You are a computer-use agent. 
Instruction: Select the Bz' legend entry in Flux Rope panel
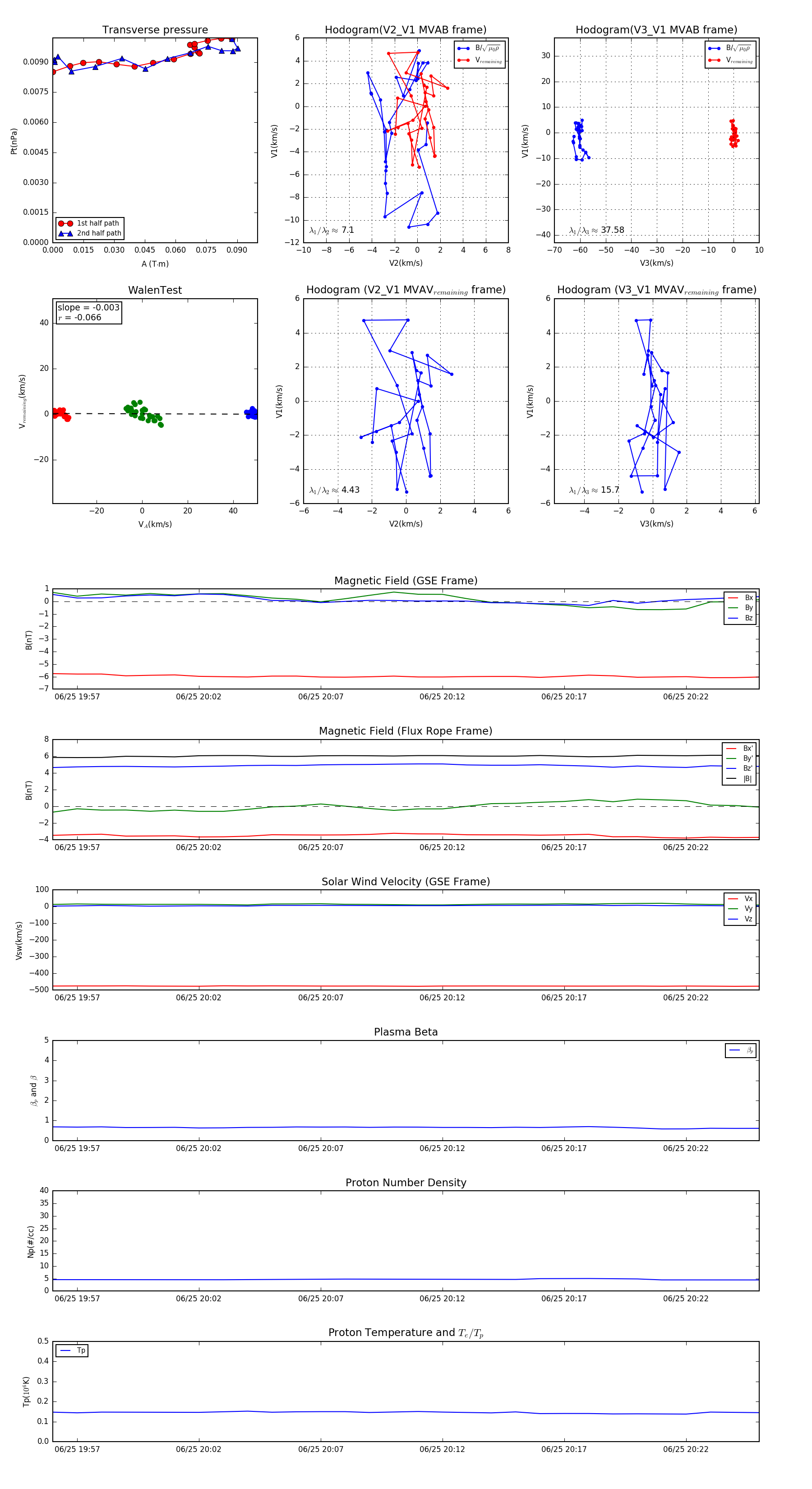click(739, 768)
